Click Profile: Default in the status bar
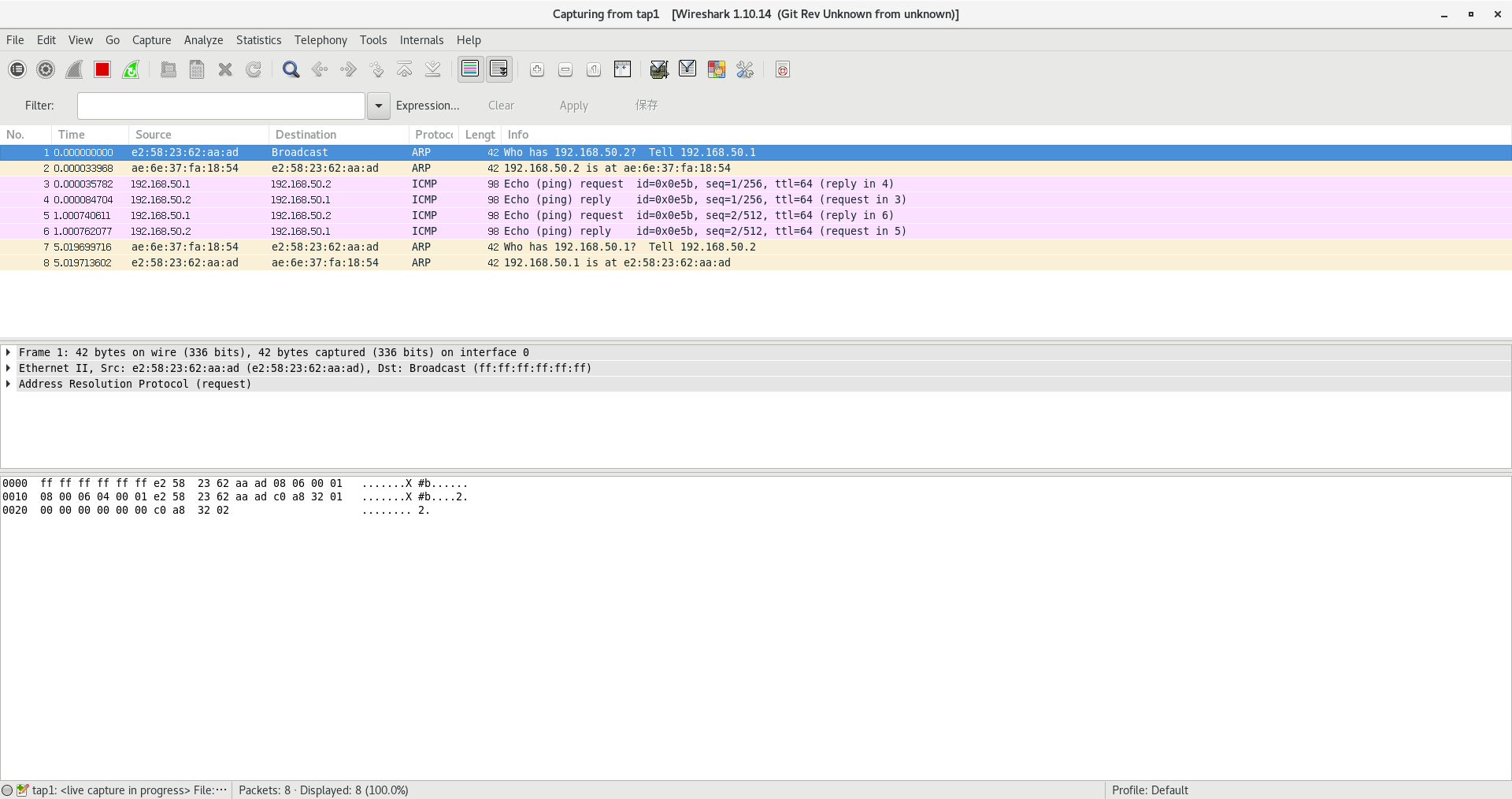 click(1150, 790)
